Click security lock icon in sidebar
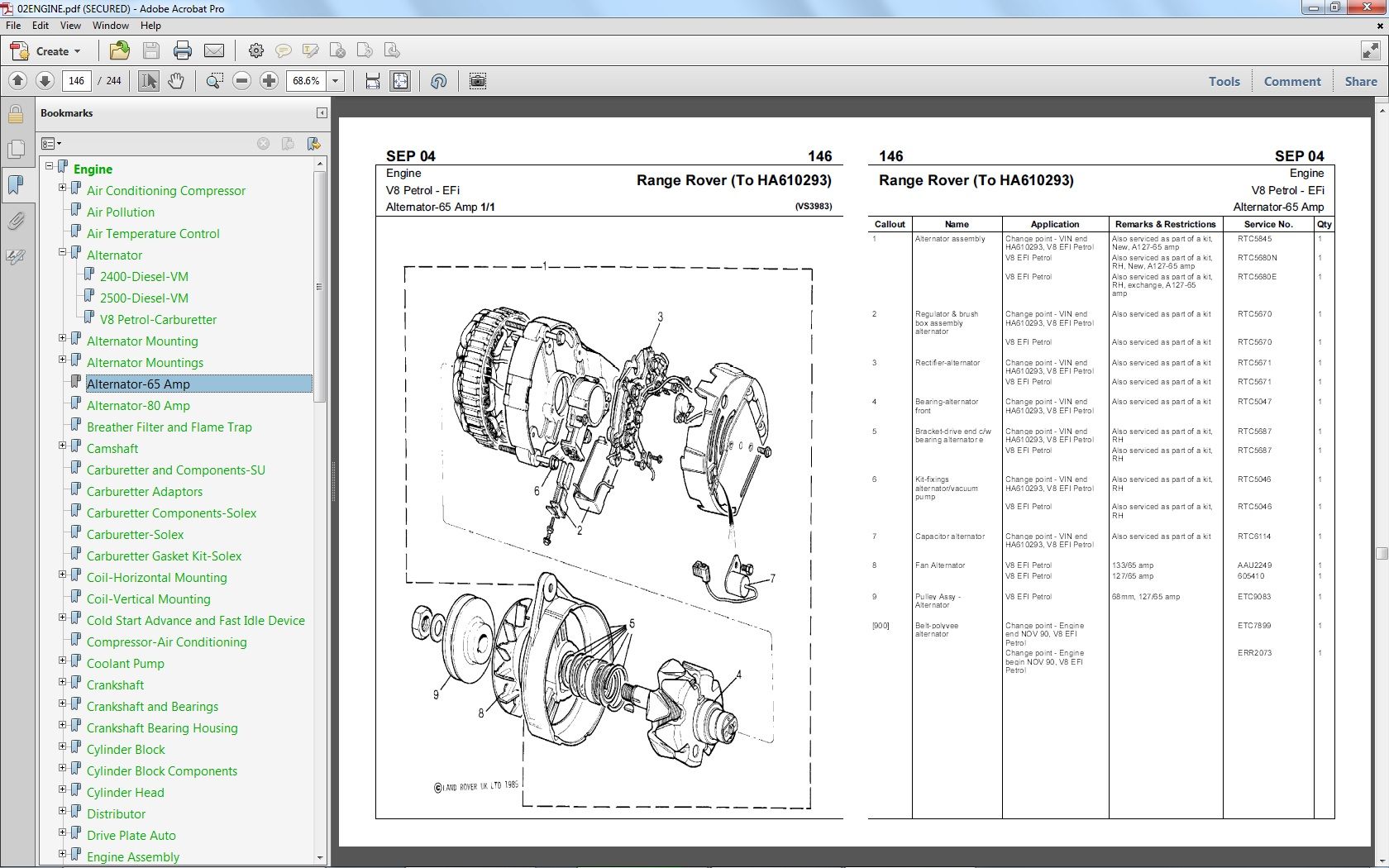This screenshot has width=1389, height=868. pos(16,113)
